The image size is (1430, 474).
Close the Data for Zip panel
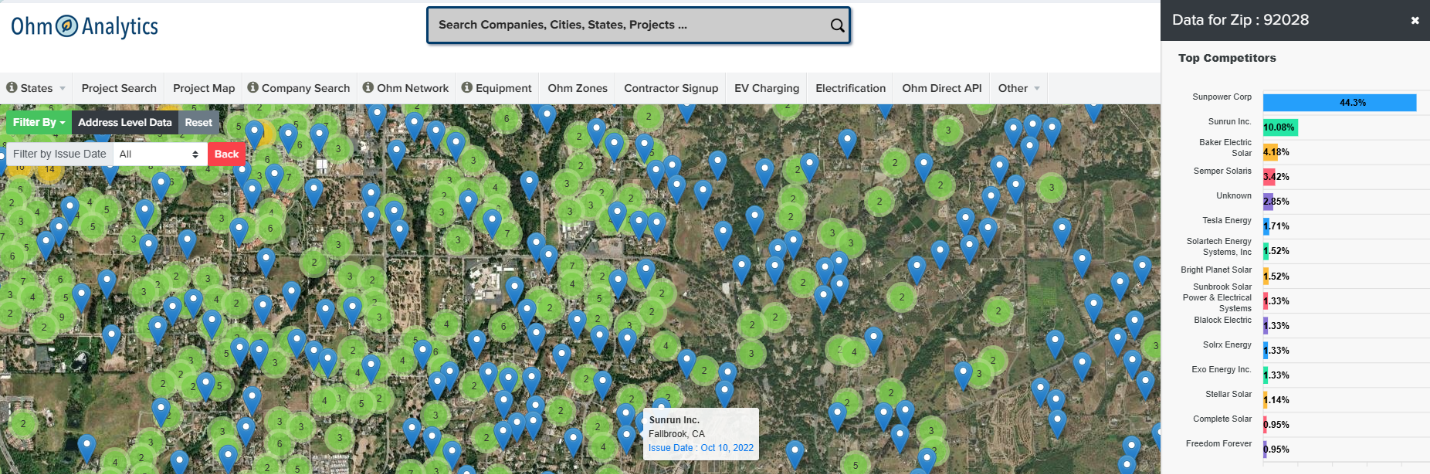pos(1414,20)
